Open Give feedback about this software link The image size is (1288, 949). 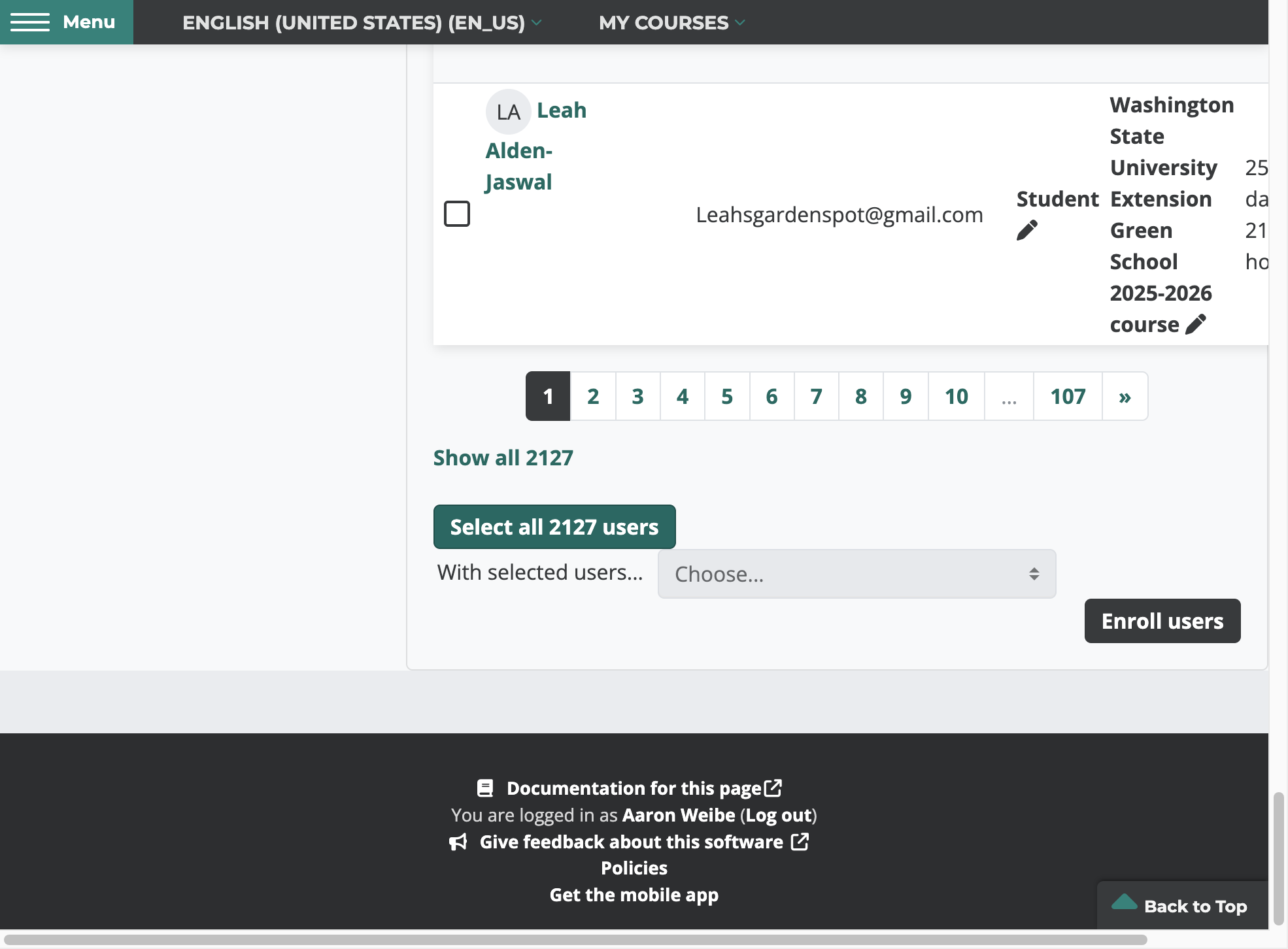pos(632,842)
